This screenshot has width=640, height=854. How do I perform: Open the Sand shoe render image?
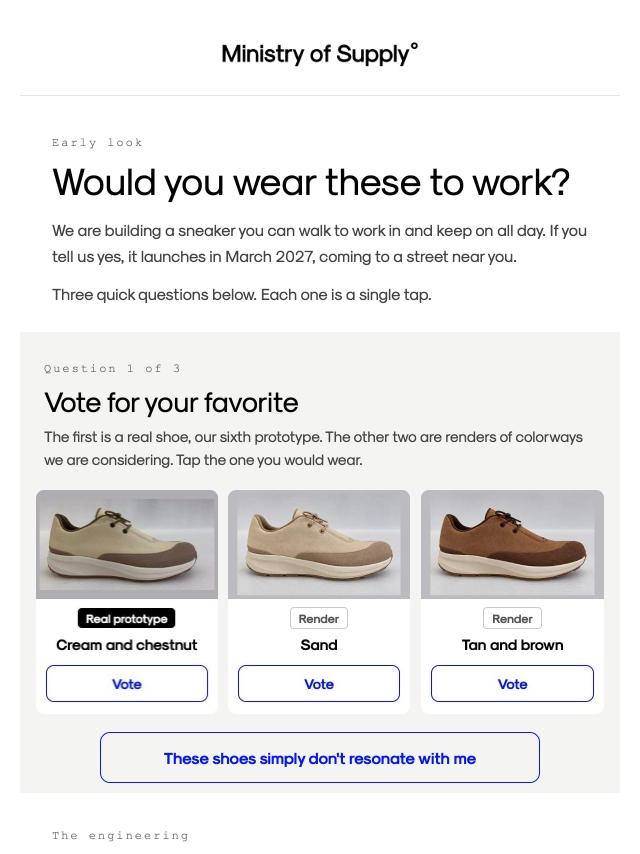319,544
